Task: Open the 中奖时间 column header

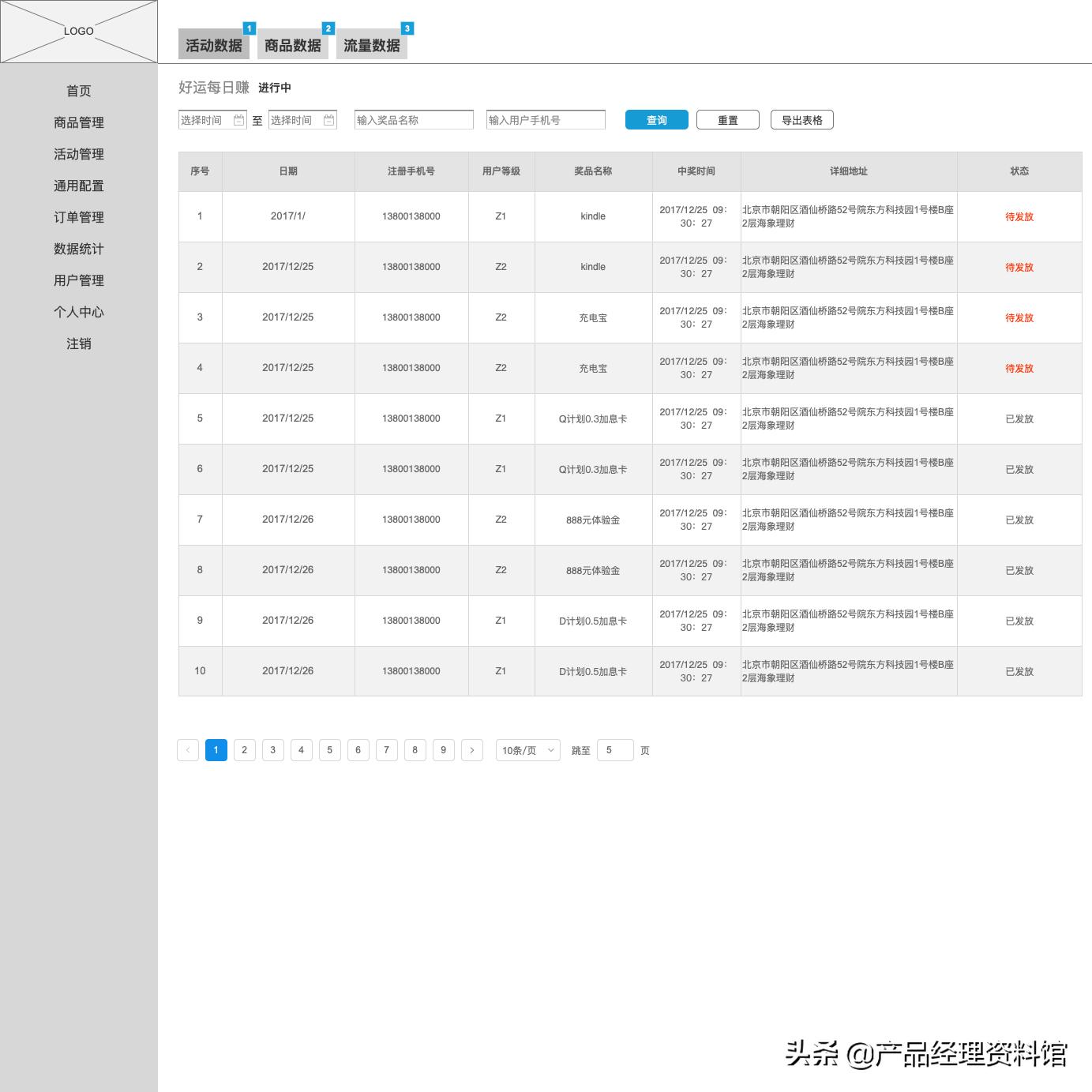Action: (x=696, y=171)
